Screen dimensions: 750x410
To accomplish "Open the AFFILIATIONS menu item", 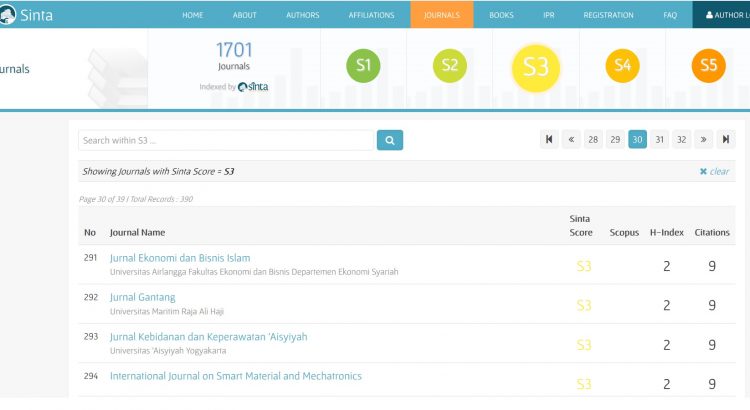I will (x=372, y=15).
